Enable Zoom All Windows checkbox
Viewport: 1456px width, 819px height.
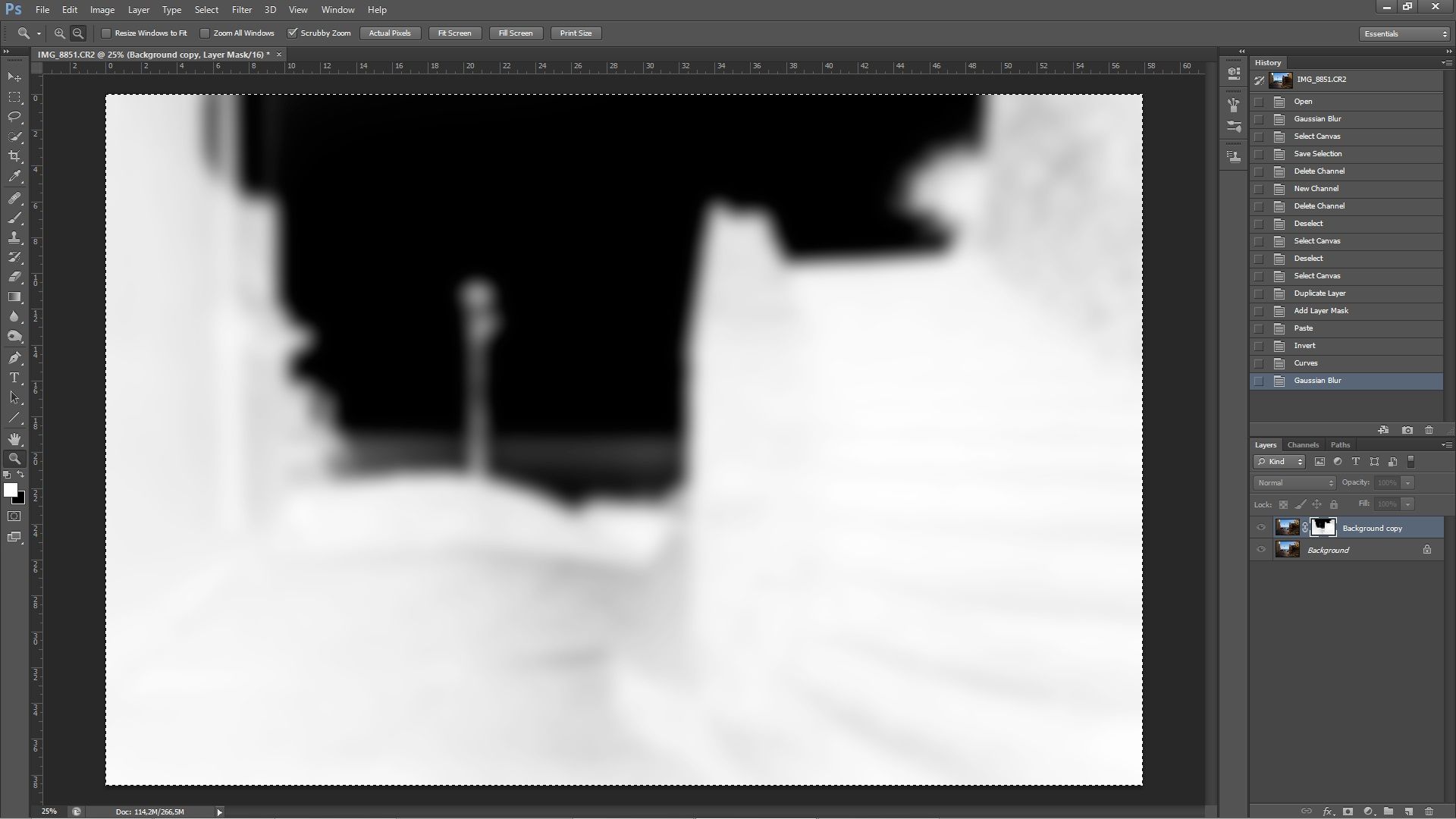(x=205, y=33)
